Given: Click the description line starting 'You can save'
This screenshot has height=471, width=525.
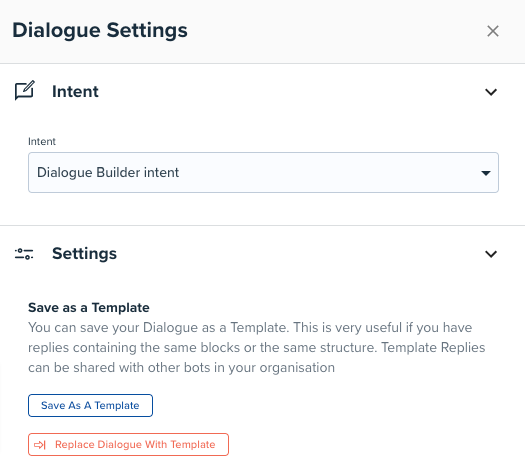Looking at the screenshot, I should (x=250, y=327).
